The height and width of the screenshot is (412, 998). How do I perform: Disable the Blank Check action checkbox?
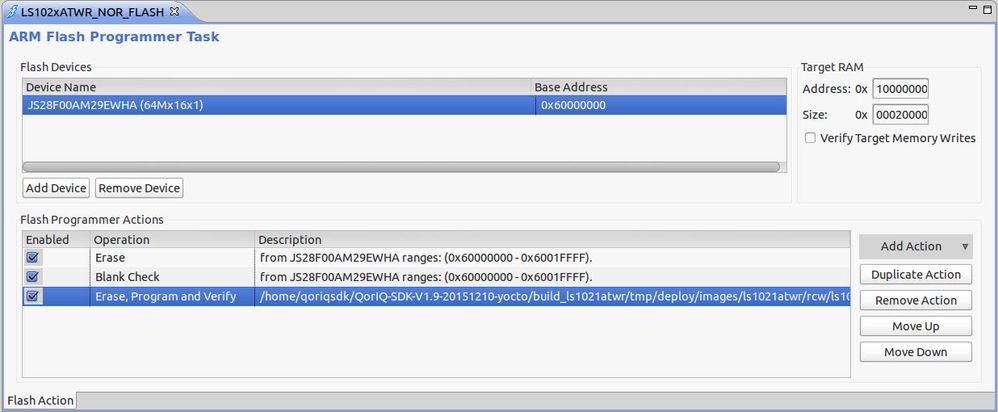33,277
